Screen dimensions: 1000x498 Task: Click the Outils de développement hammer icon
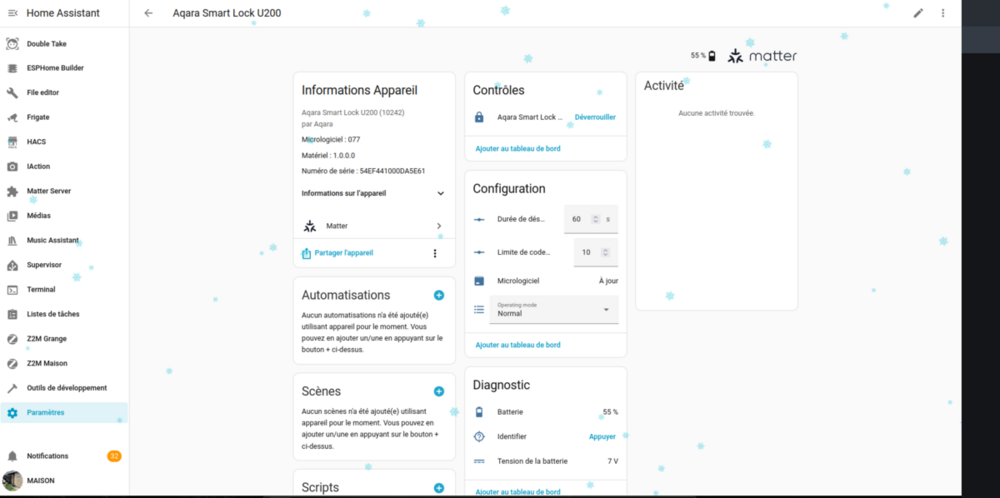[12, 388]
